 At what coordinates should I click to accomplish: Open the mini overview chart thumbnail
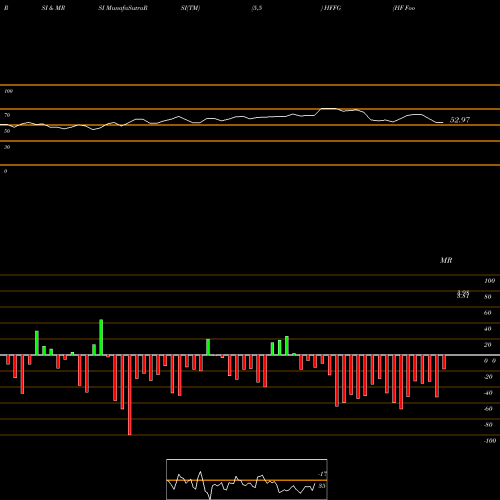pos(247,479)
